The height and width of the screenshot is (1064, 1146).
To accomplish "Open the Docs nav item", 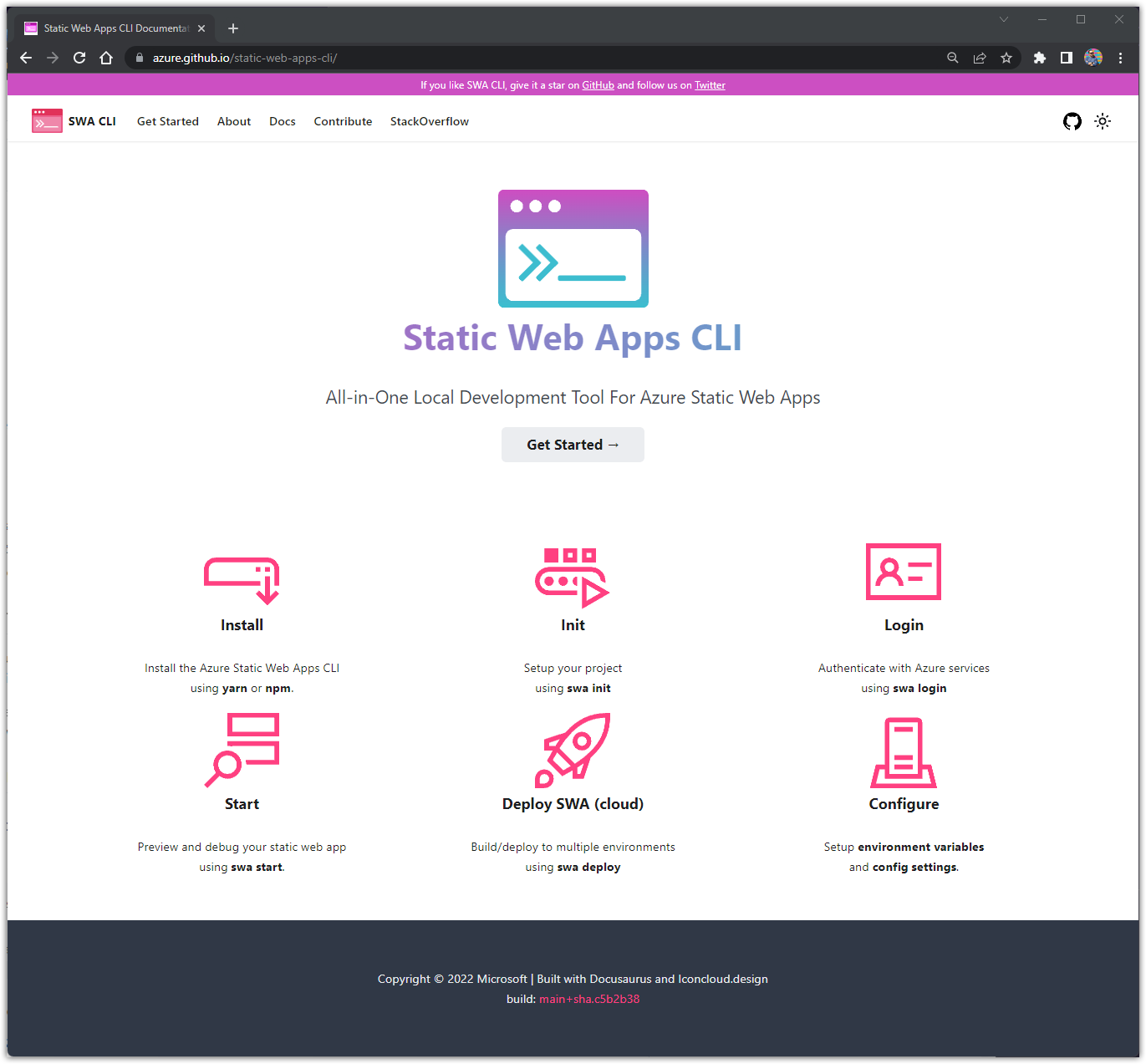I will coord(283,121).
